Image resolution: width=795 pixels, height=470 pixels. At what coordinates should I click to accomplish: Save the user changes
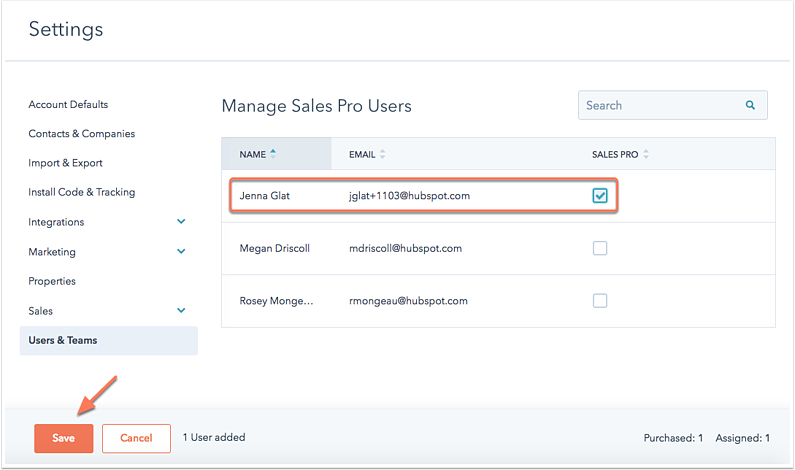pos(64,438)
